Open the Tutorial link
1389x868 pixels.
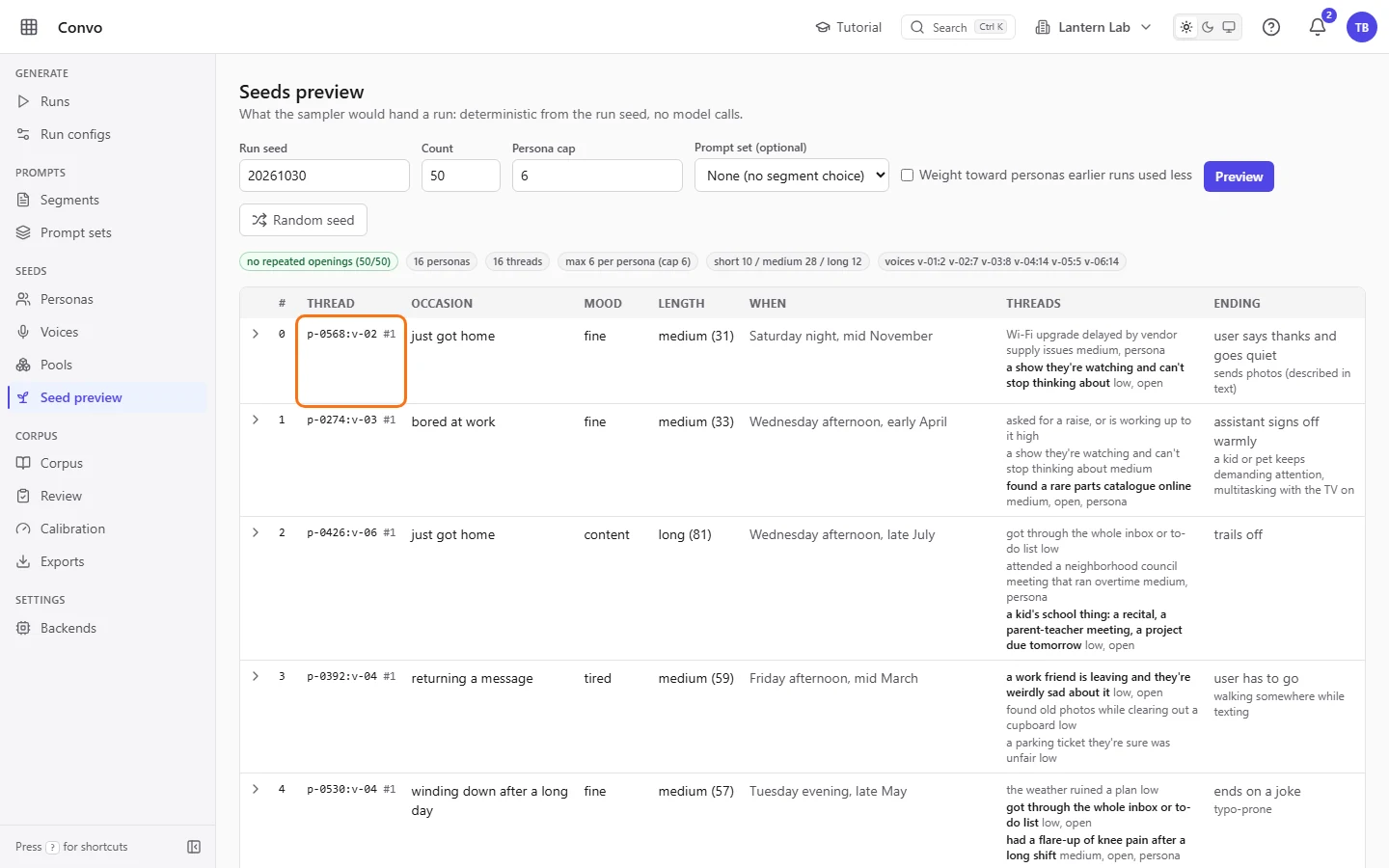point(849,27)
